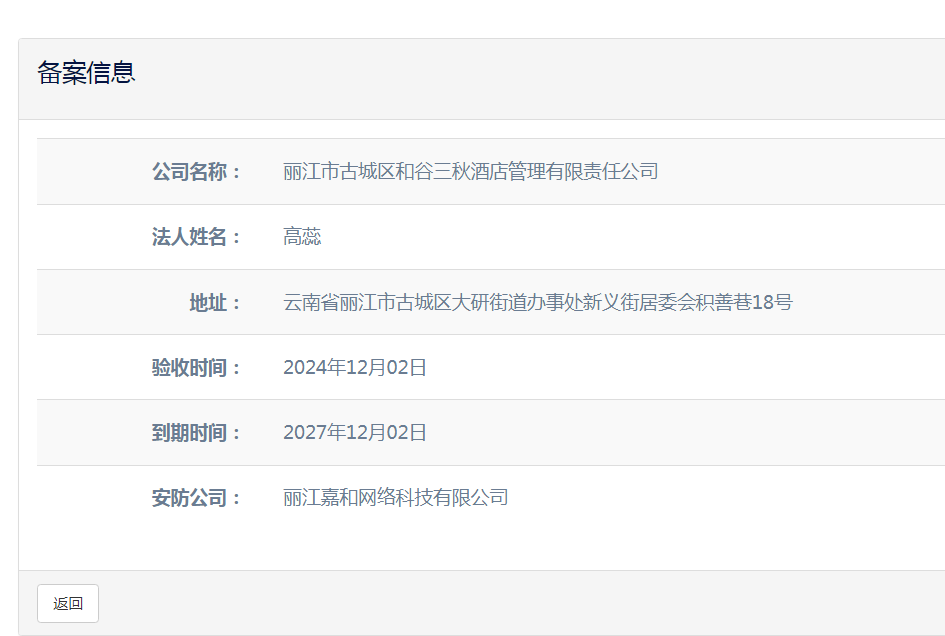Screen dimensions: 945x636
Task: Select the 法人姓名 field label
Action: [x=196, y=237]
